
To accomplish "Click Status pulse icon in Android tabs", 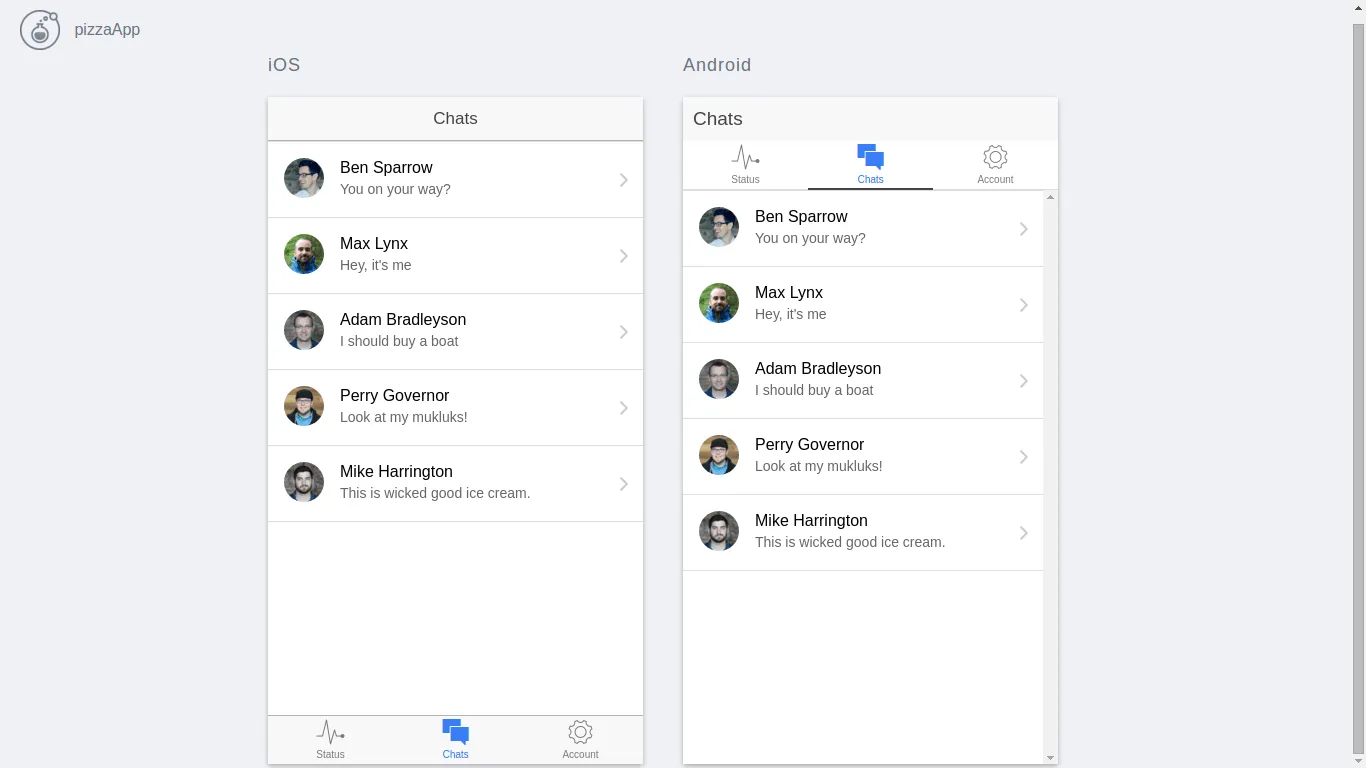I will (x=745, y=157).
